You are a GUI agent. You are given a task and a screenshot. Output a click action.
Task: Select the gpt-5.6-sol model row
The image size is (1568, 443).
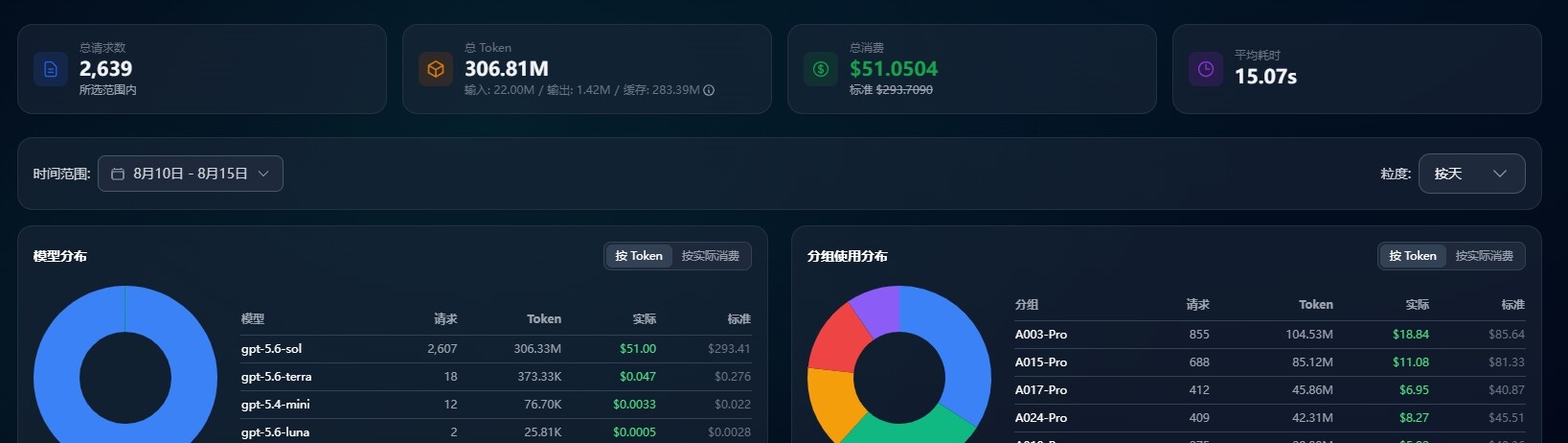pos(496,349)
